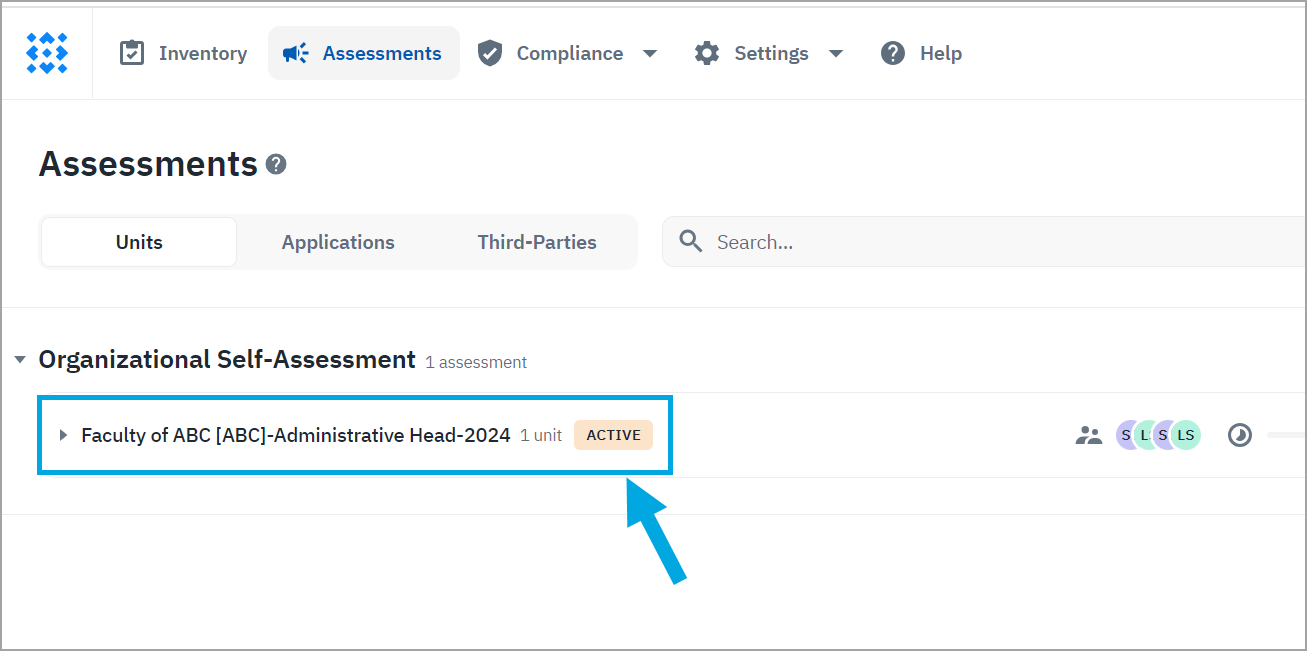Click the LS user avatar

pyautogui.click(x=1186, y=435)
